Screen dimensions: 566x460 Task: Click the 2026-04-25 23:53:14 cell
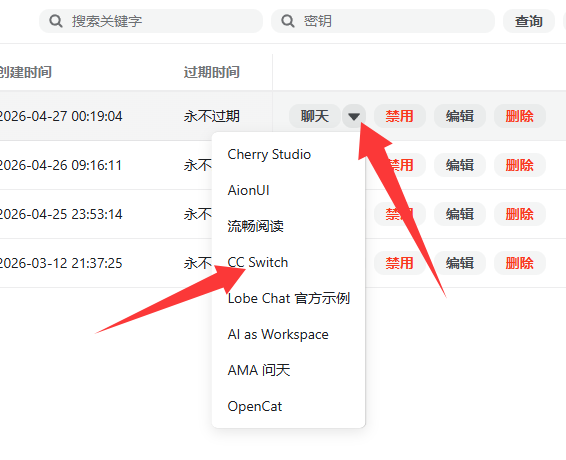(x=61, y=214)
